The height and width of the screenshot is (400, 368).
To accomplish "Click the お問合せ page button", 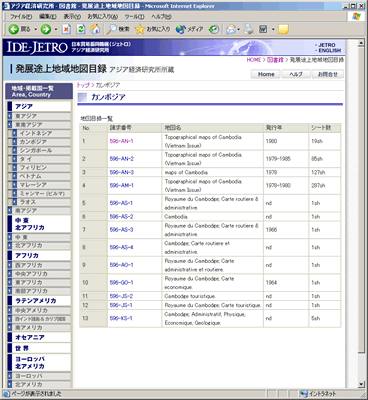I will tap(327, 74).
